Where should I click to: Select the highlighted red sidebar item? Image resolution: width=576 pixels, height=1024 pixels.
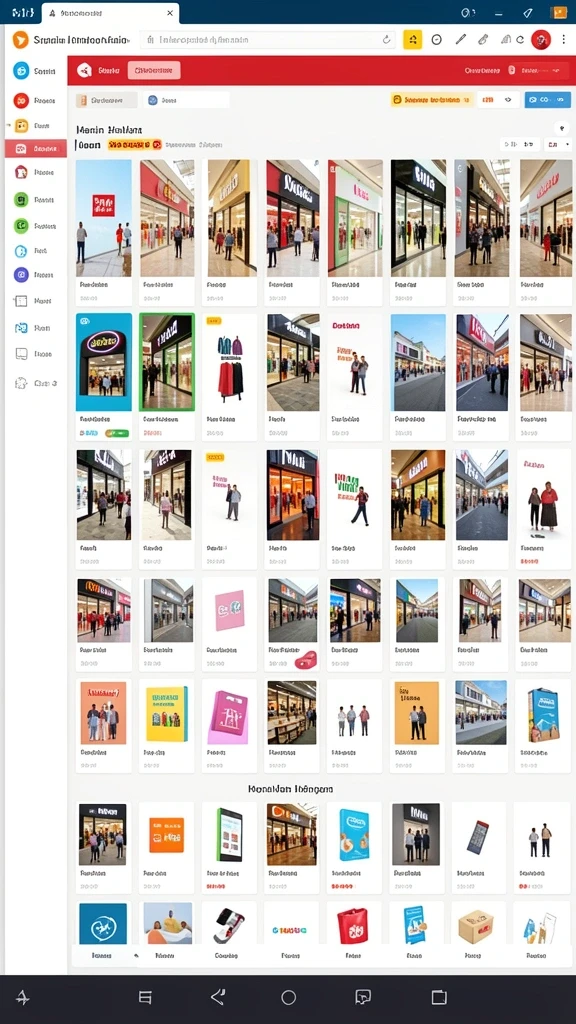pos(36,148)
